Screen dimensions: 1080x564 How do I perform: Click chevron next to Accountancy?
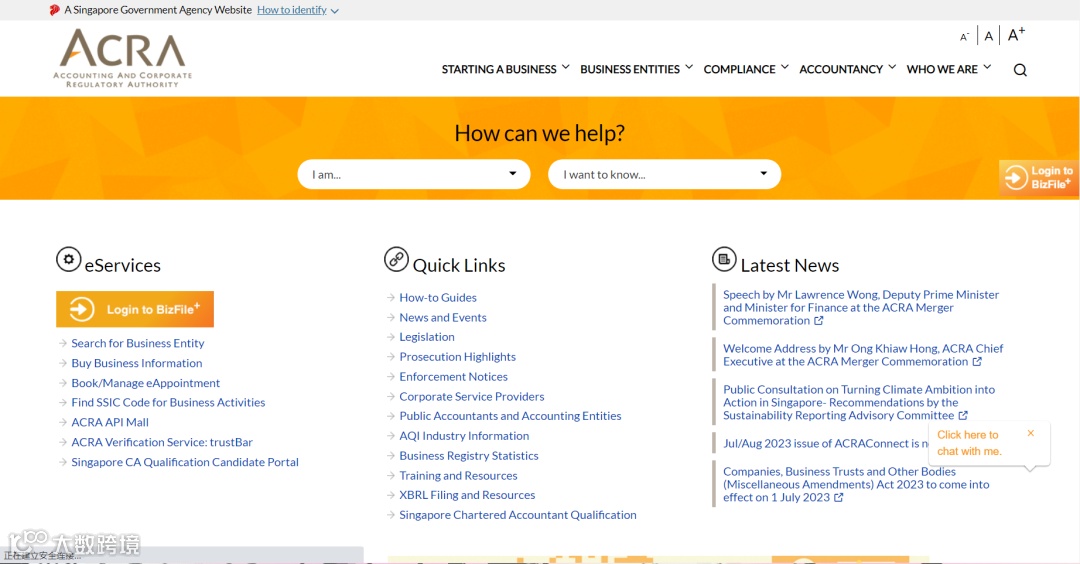click(892, 67)
